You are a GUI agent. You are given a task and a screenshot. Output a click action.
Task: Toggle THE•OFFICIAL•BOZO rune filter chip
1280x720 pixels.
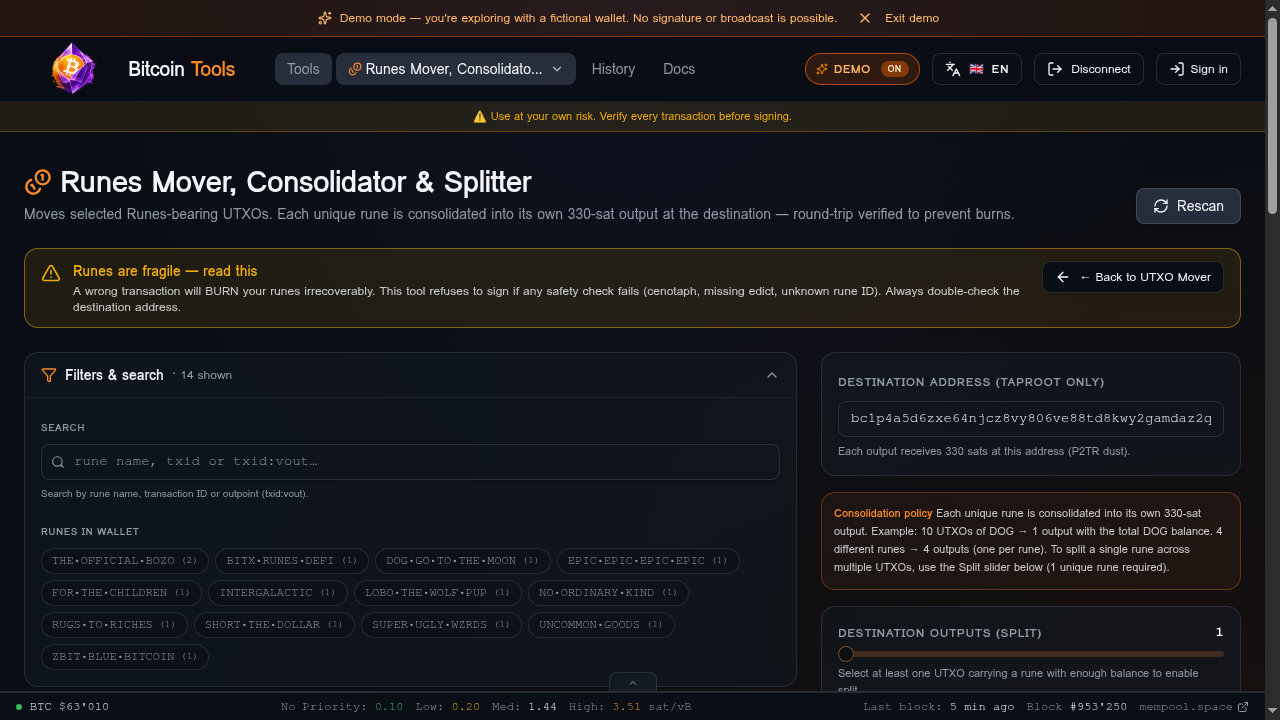point(125,561)
